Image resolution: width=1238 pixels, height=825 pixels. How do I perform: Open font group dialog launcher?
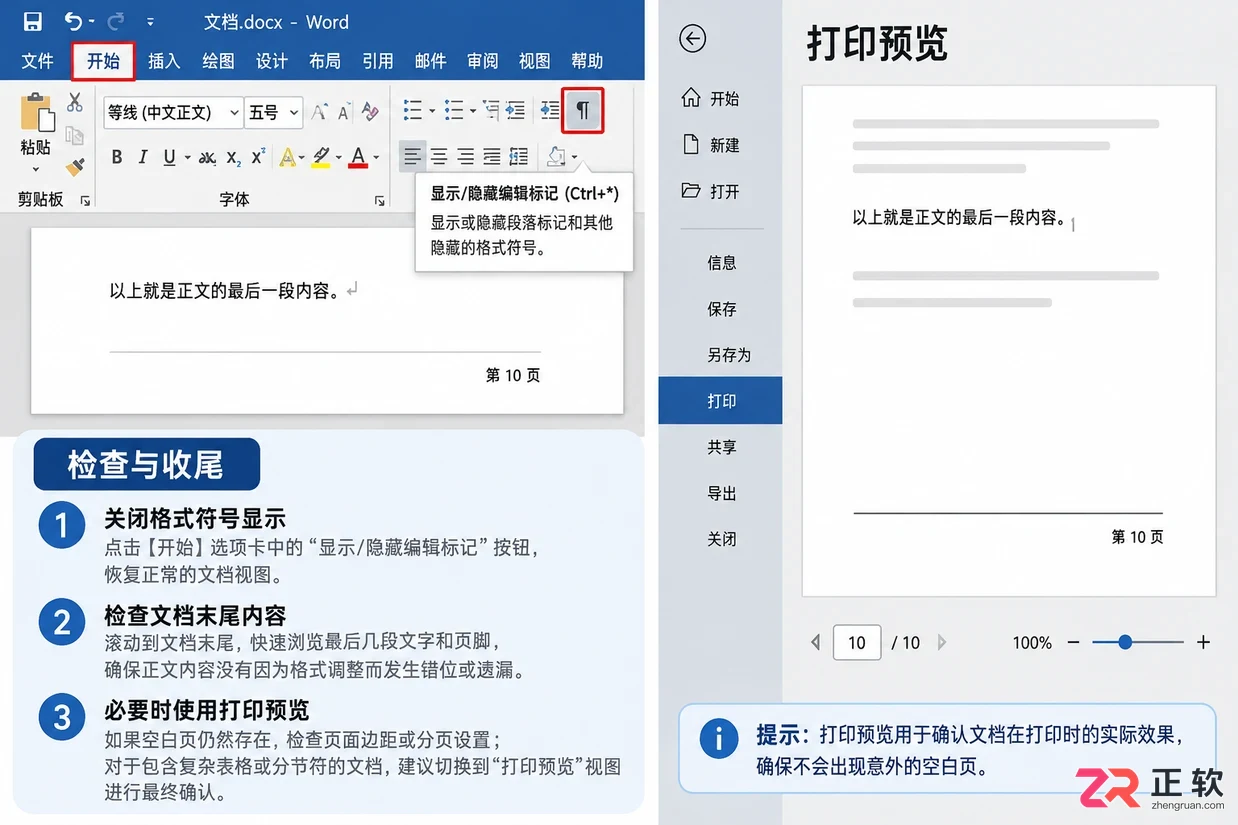tap(380, 201)
